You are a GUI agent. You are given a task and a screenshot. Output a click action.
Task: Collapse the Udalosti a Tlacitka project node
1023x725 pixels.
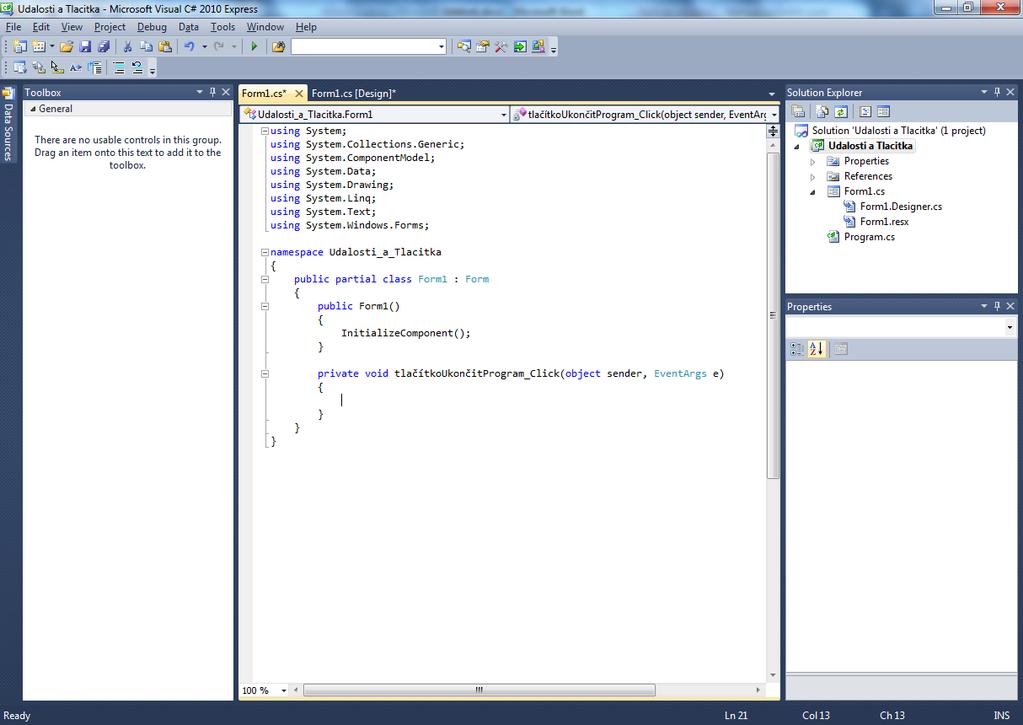point(797,146)
